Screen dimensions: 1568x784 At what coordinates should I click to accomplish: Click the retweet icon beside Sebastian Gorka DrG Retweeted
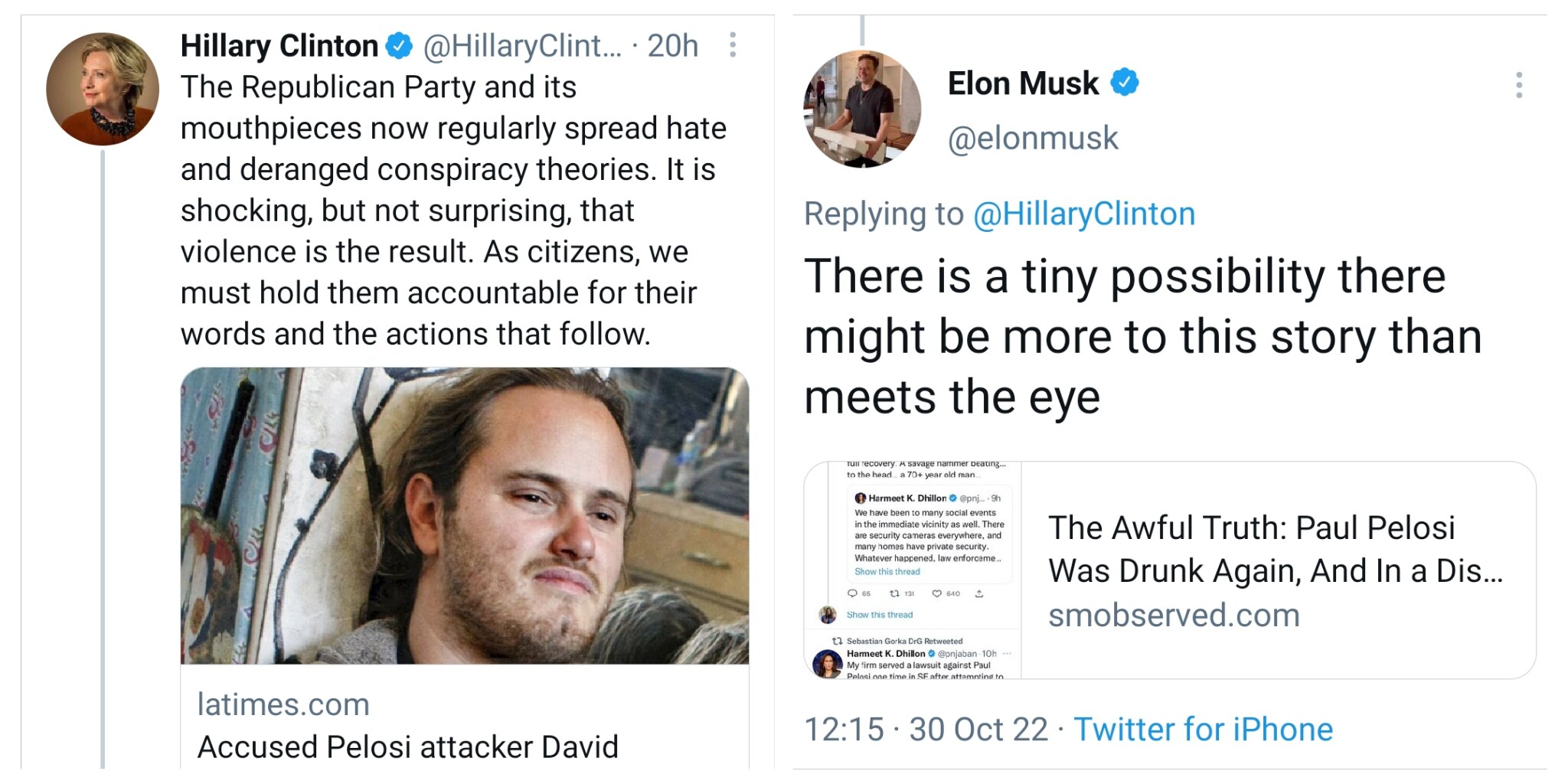(838, 639)
